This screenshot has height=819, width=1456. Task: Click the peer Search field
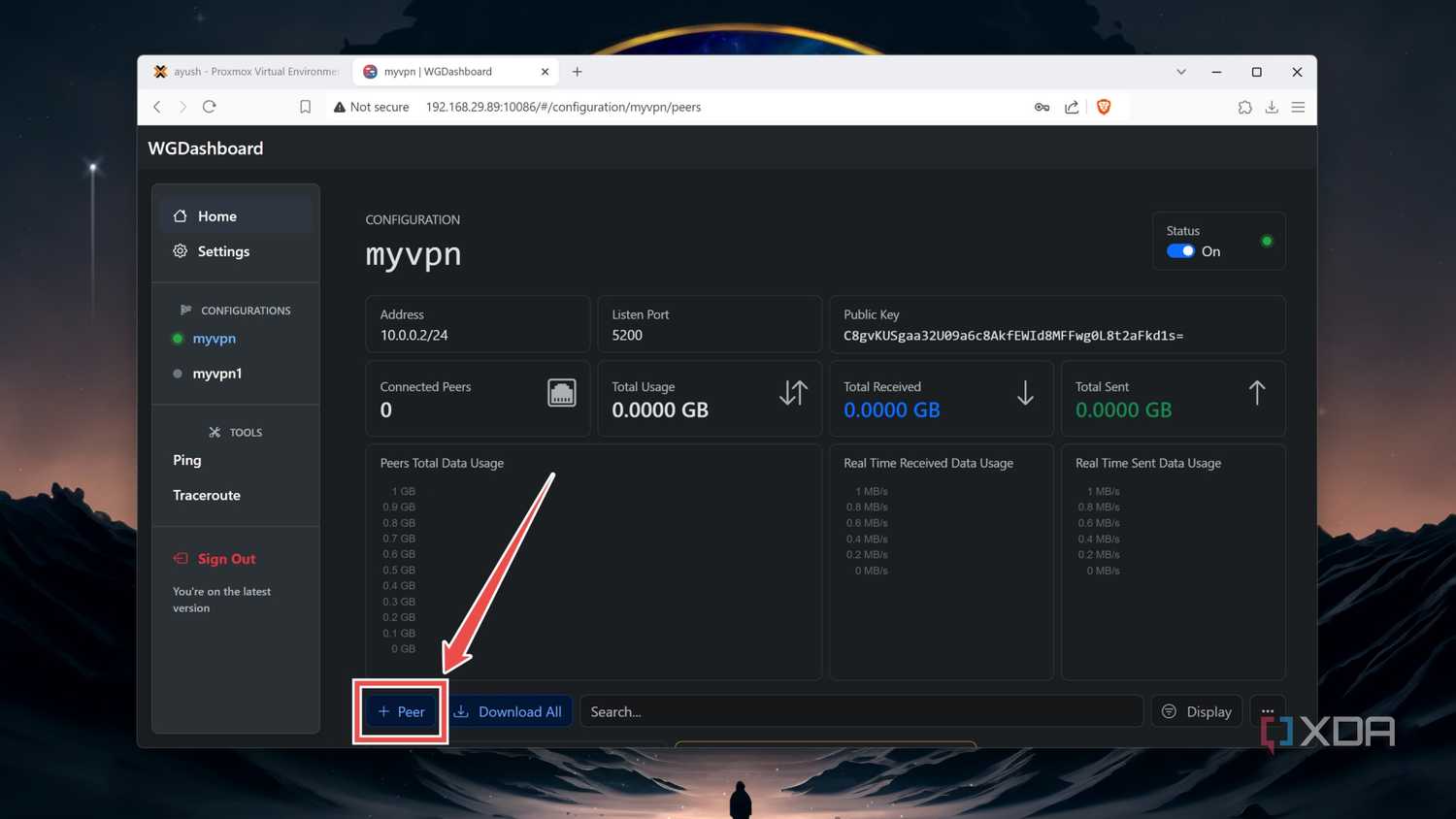pyautogui.click(x=861, y=711)
